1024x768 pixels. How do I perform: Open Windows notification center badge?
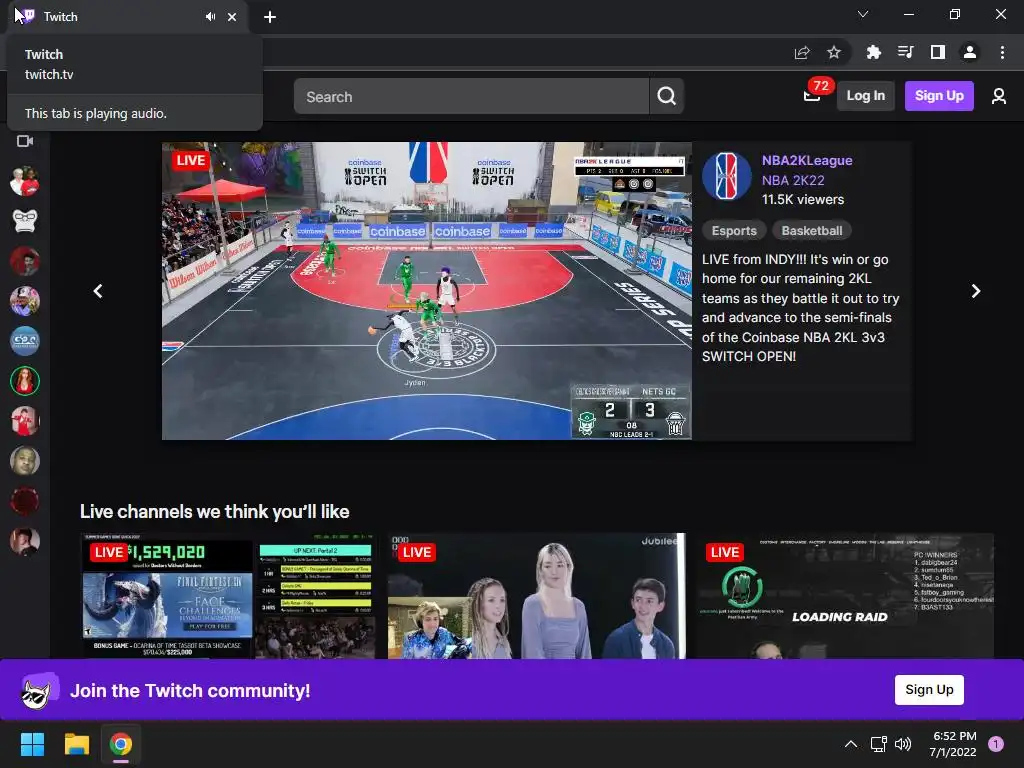point(996,744)
